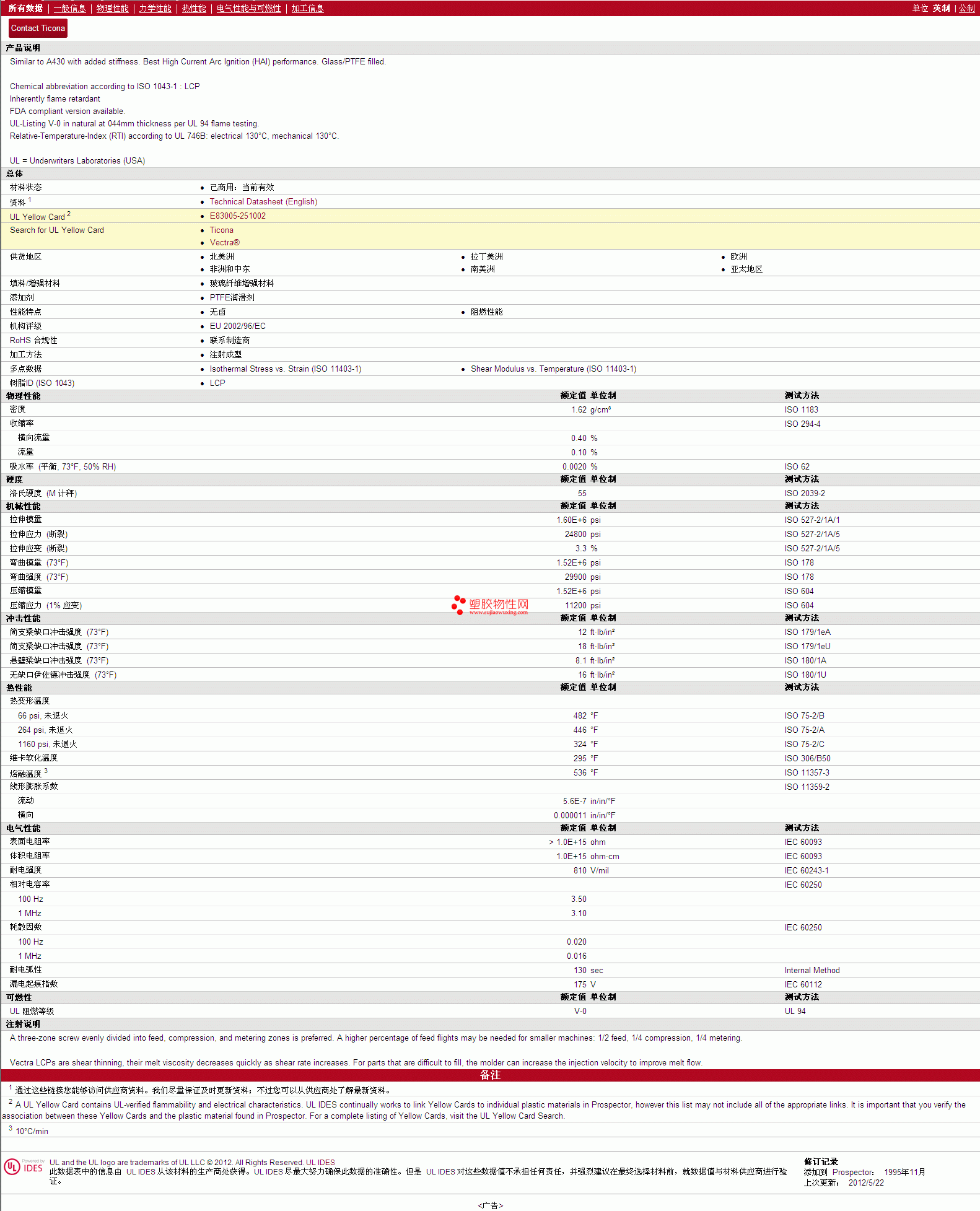This screenshot has width=980, height=1211.
Task: Click the 产品说明 section header
Action: [490, 48]
